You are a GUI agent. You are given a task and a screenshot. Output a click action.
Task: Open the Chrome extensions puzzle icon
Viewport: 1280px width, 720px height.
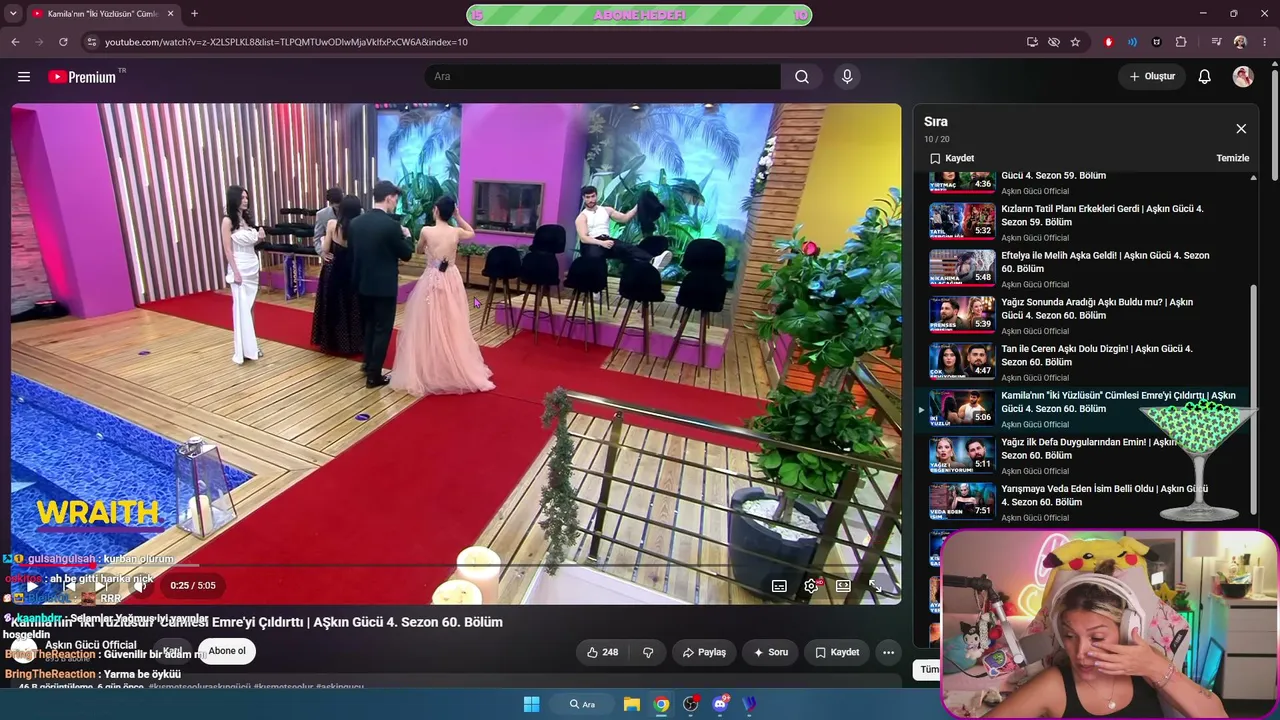(1181, 42)
